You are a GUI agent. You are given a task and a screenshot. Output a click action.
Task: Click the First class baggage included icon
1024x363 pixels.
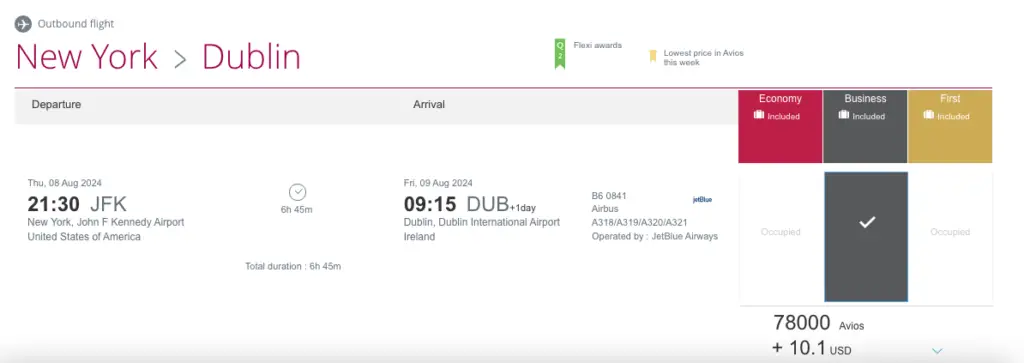[929, 116]
